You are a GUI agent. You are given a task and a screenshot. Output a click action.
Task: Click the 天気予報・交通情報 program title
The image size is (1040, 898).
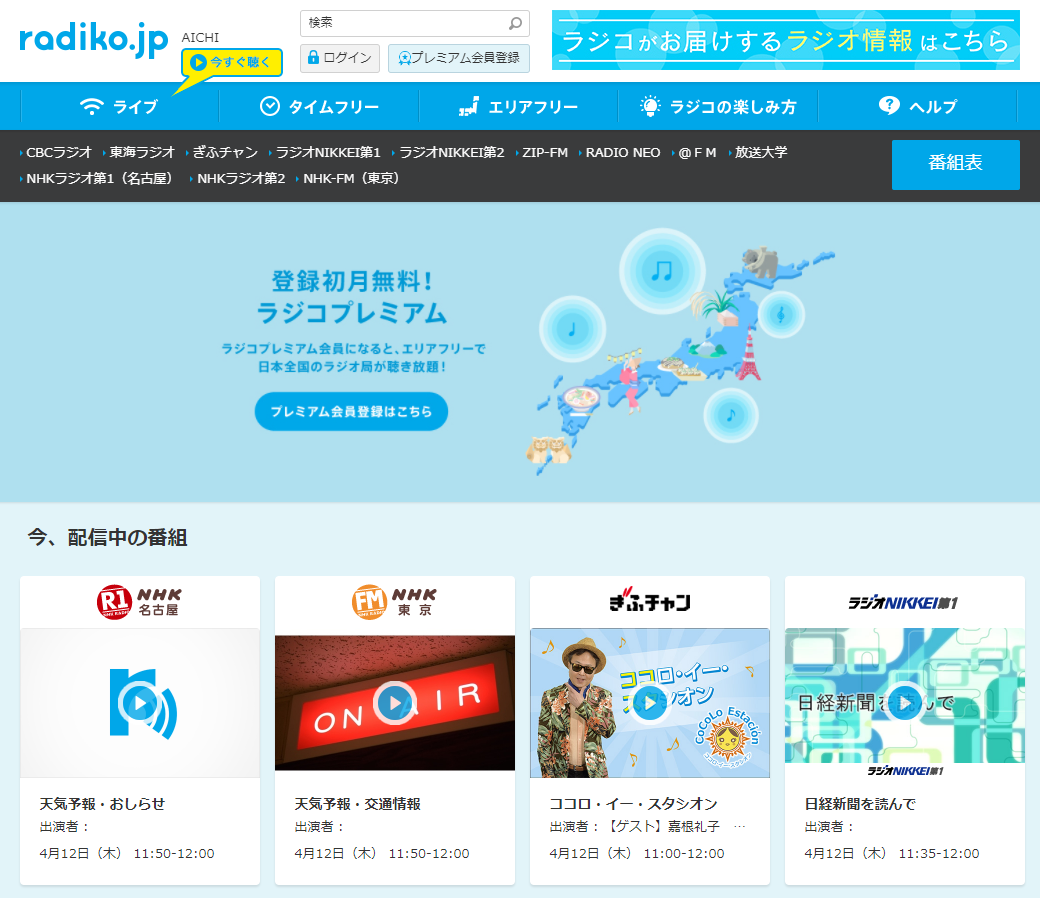(358, 804)
